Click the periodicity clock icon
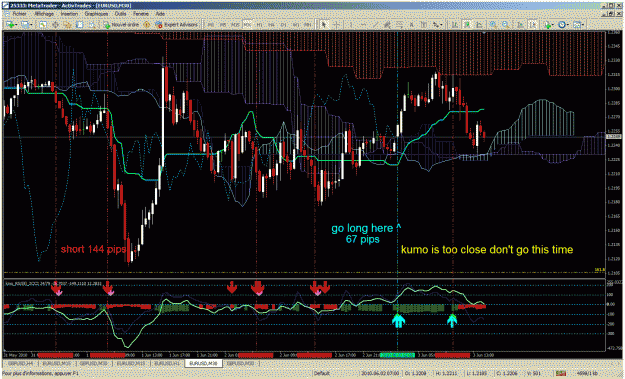625x379 pixels. click(562, 25)
